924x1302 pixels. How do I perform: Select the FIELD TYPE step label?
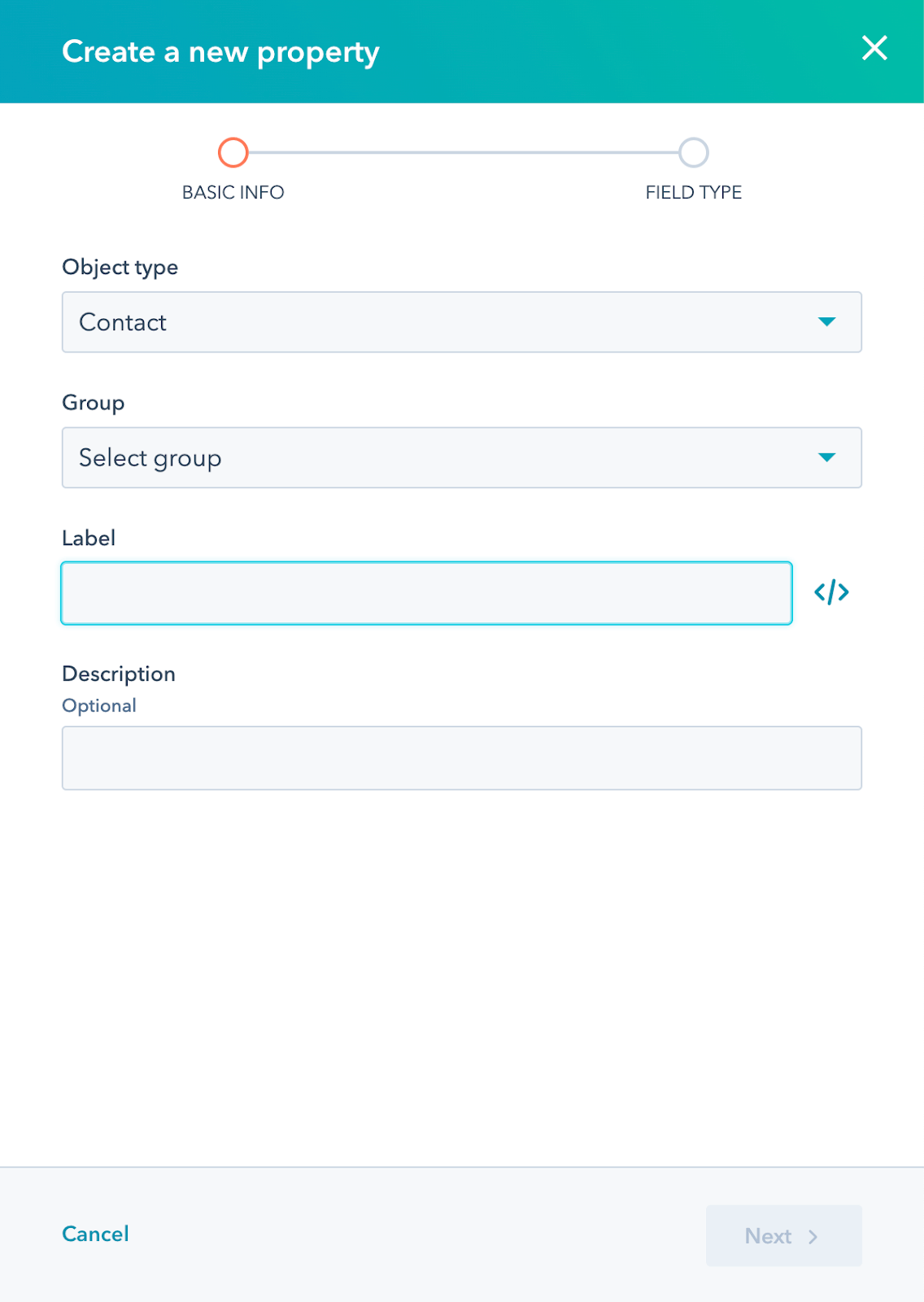(x=694, y=193)
